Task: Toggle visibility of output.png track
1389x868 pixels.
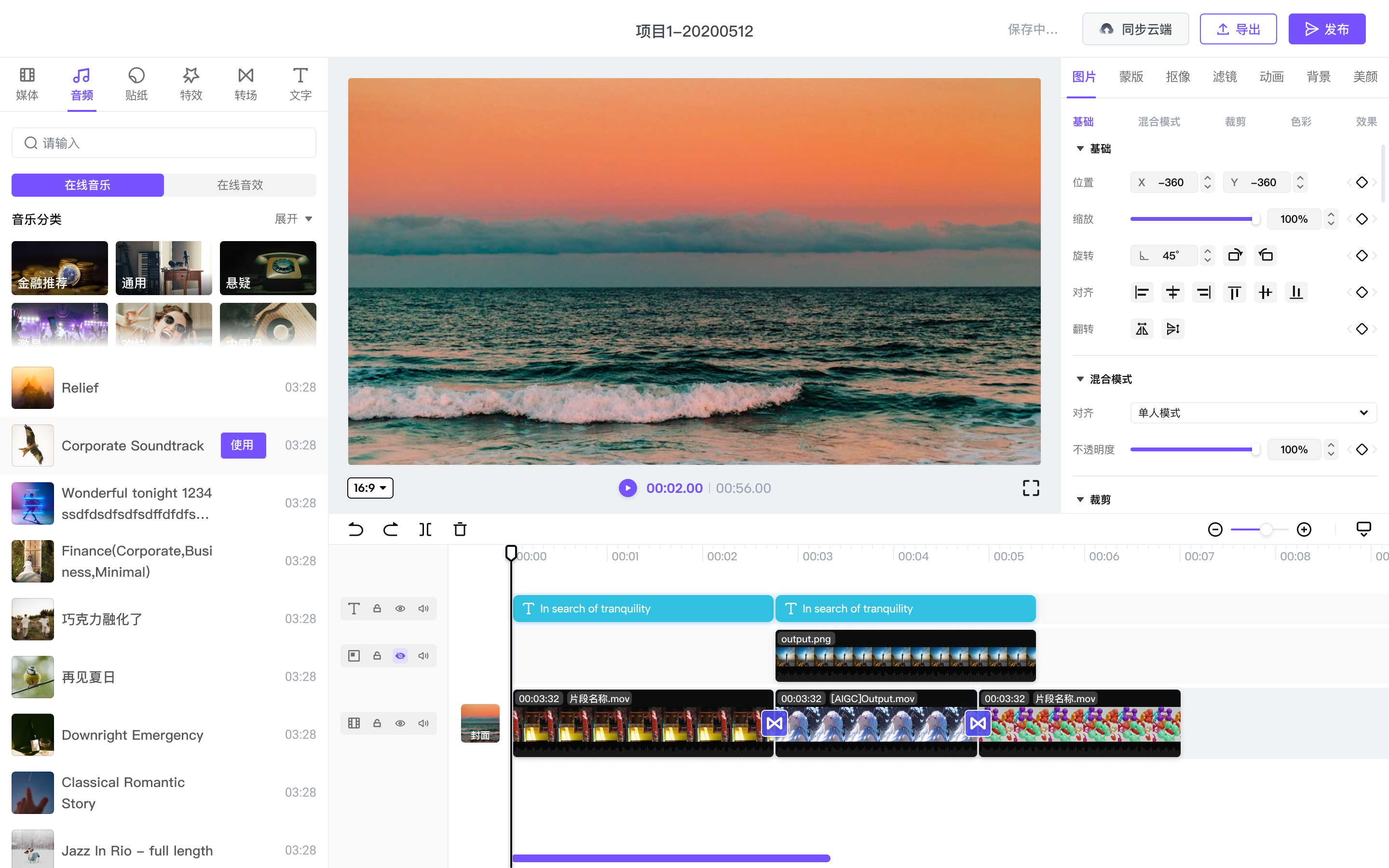Action: (400, 656)
